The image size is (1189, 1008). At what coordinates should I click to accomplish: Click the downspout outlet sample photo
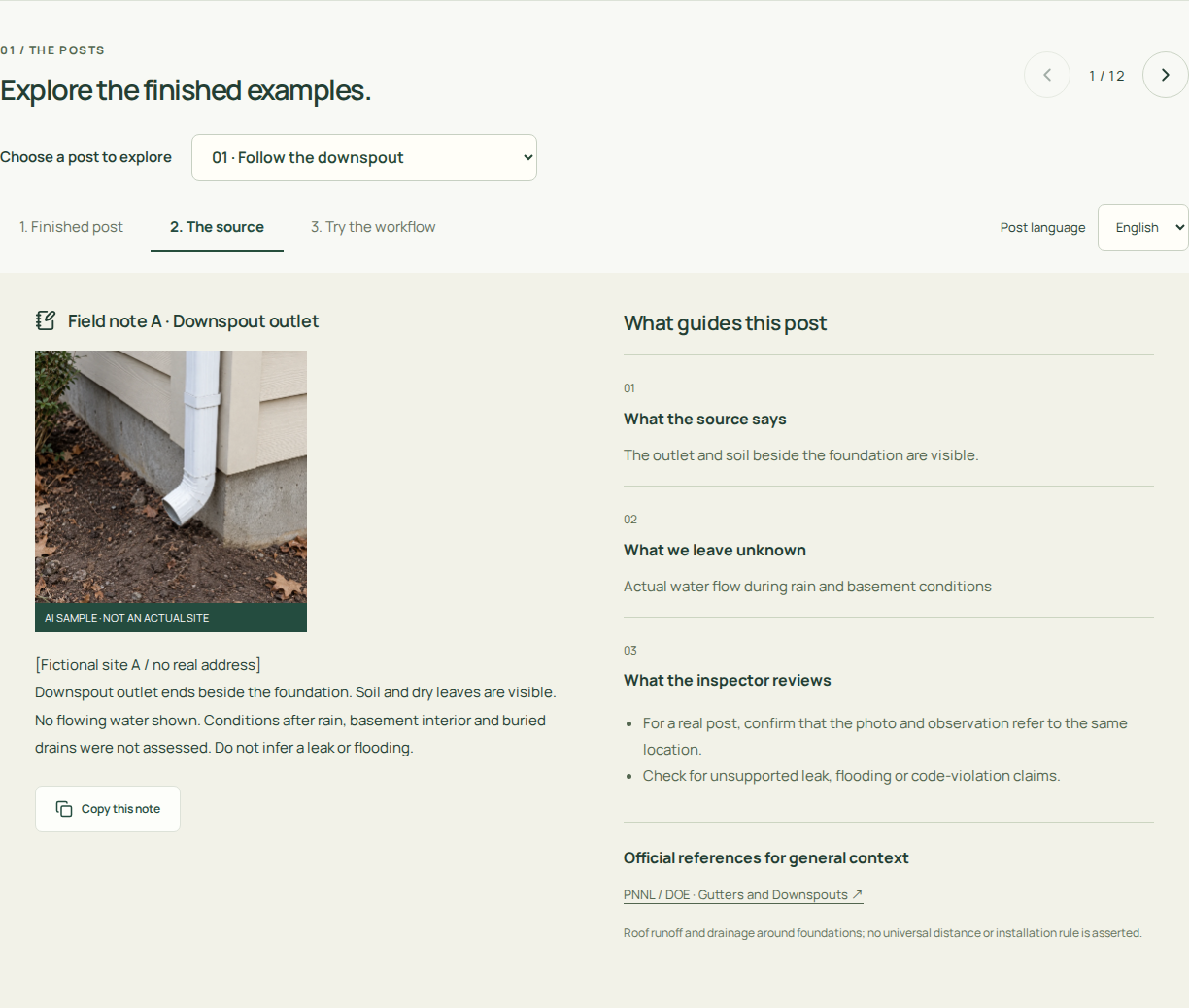coord(171,477)
